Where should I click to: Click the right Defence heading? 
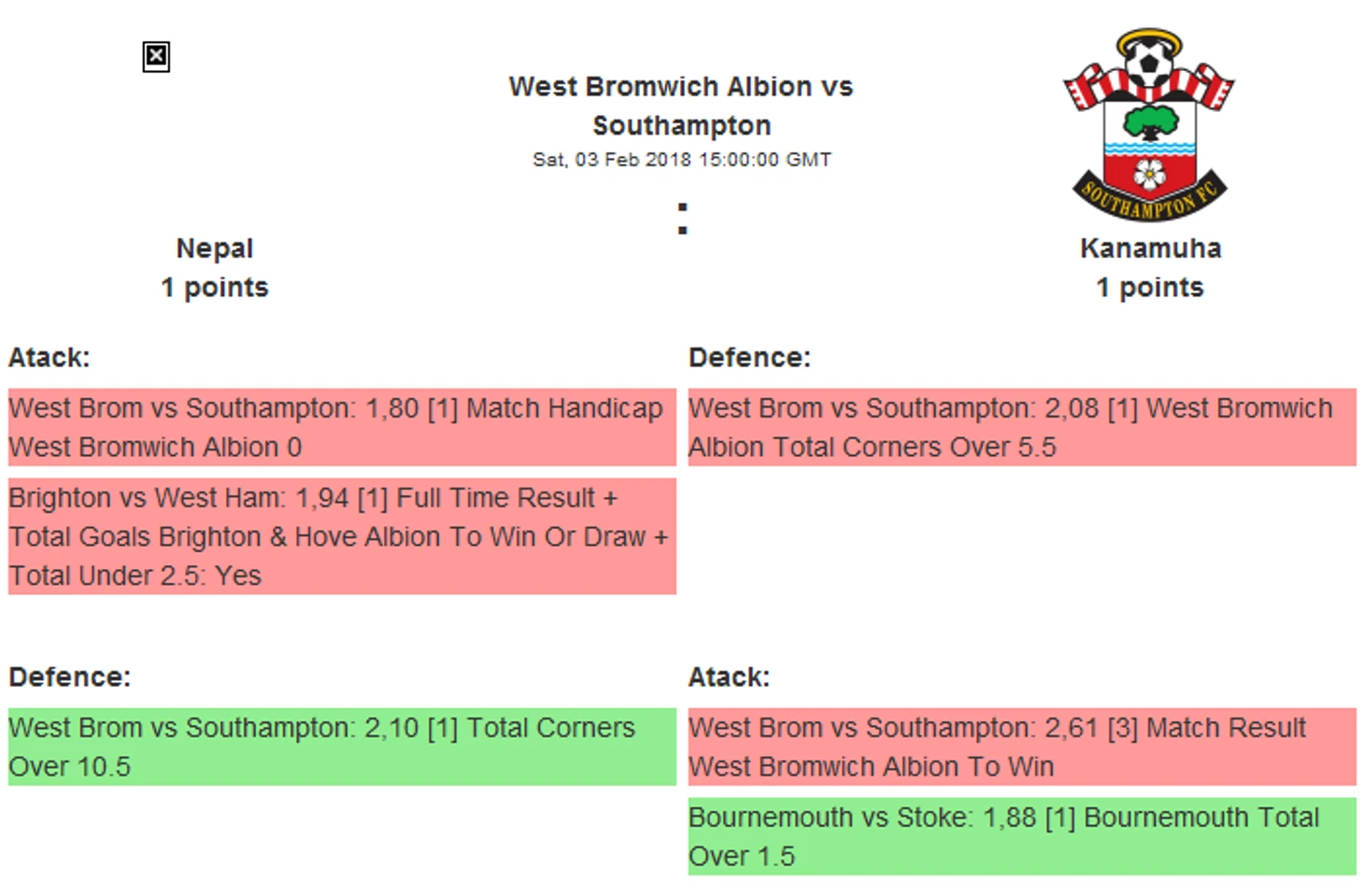click(749, 358)
